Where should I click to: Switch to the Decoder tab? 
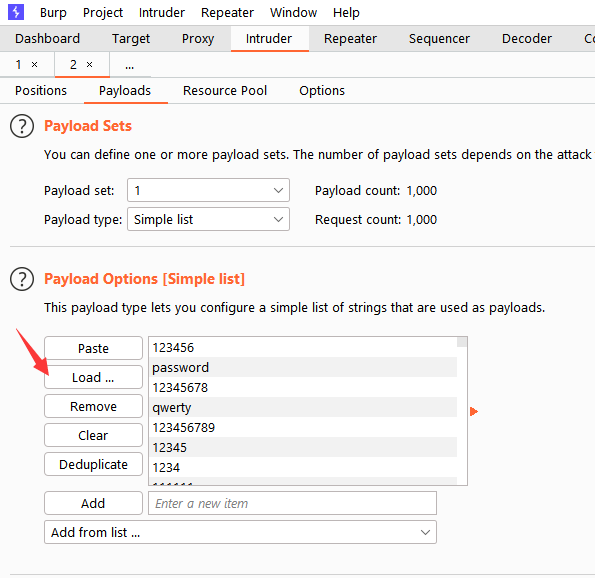click(527, 39)
